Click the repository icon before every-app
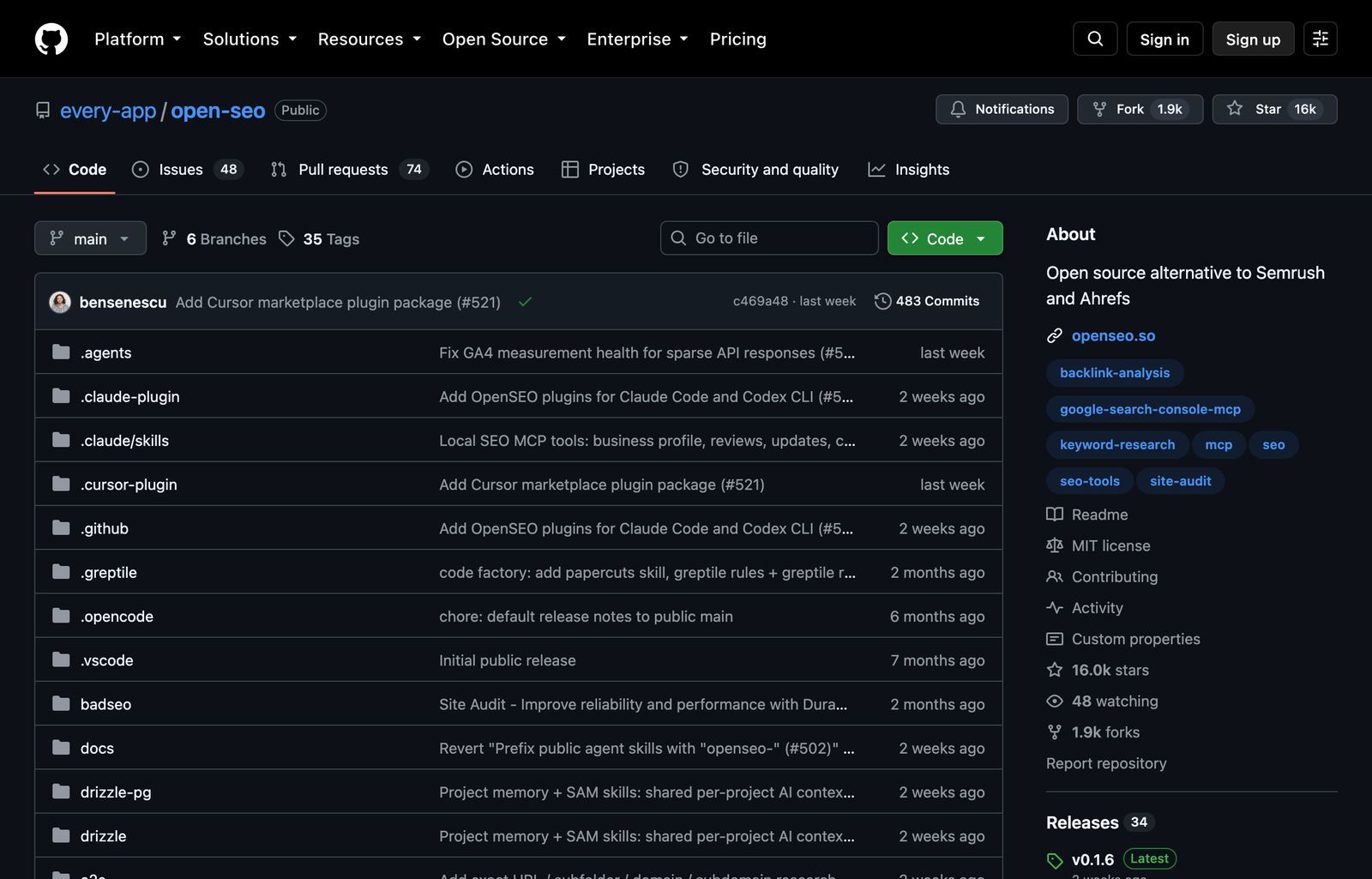This screenshot has height=879, width=1372. tap(43, 111)
